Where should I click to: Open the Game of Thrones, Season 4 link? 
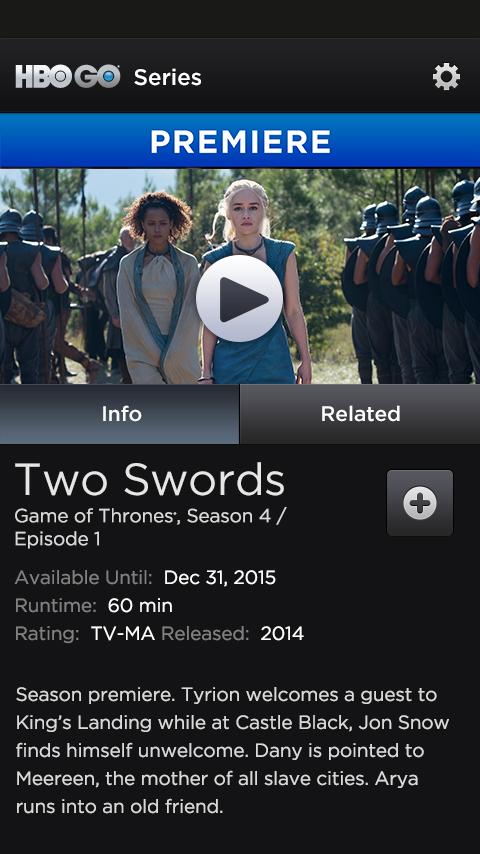point(143,516)
